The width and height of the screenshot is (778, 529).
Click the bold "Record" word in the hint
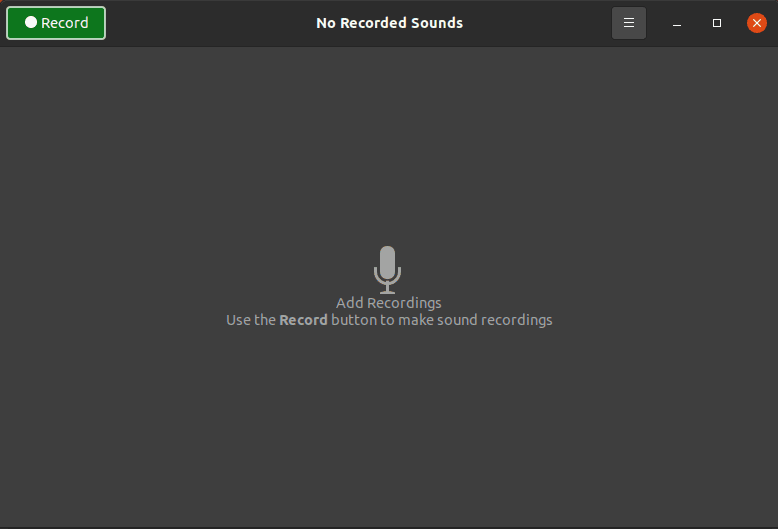[x=303, y=320]
